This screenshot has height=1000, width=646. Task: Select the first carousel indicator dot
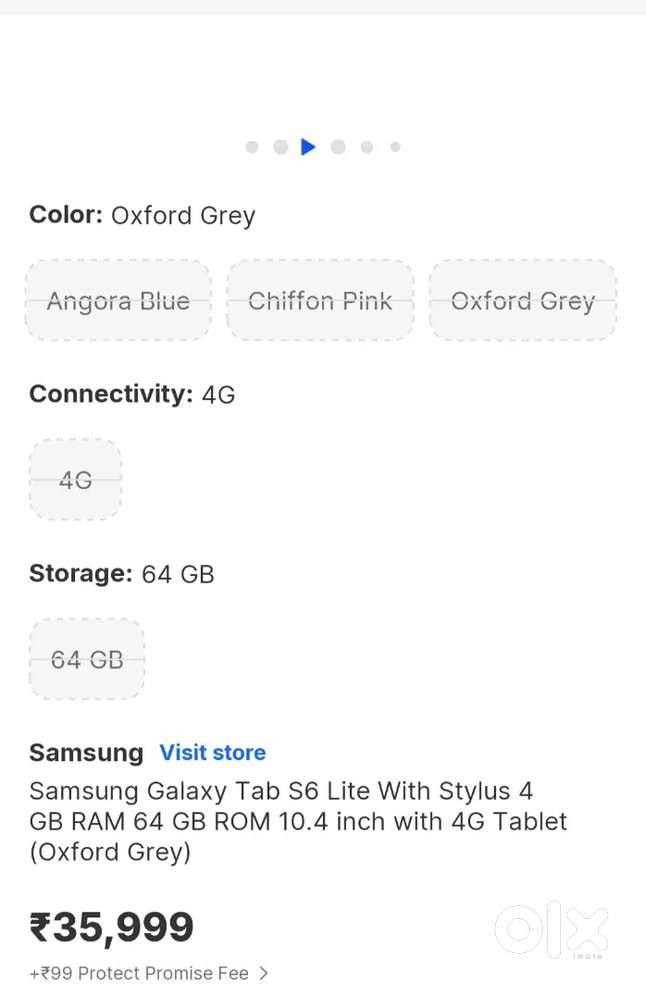tap(252, 146)
